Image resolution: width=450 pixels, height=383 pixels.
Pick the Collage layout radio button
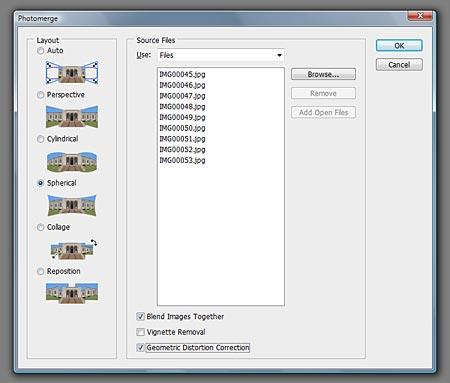40,227
